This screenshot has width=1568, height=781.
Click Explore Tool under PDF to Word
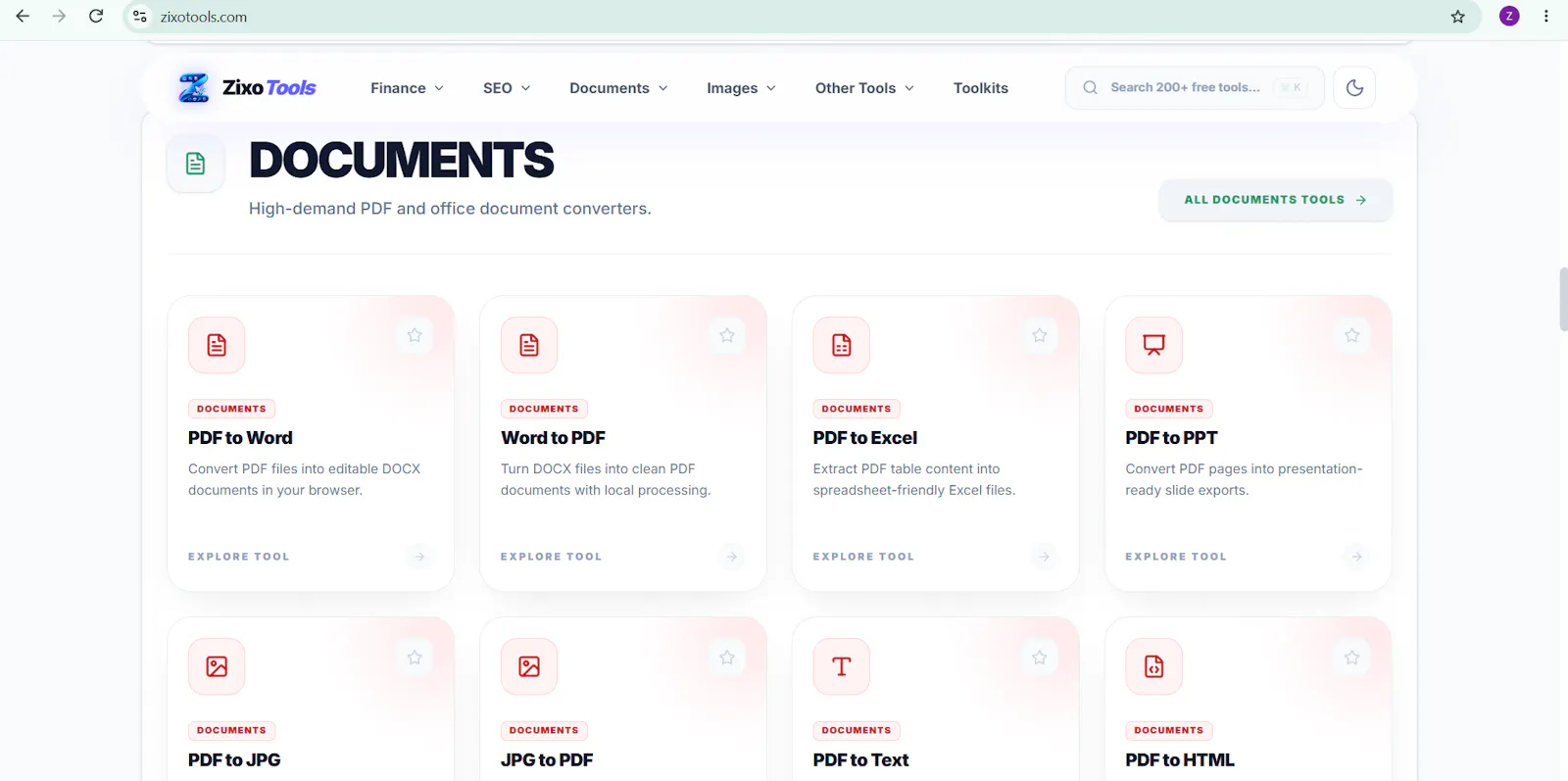239,557
